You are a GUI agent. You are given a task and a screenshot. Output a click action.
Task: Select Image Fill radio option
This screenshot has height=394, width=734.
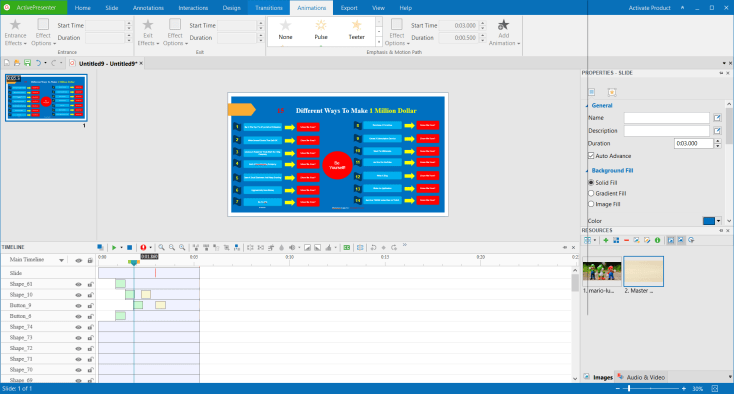coord(591,204)
